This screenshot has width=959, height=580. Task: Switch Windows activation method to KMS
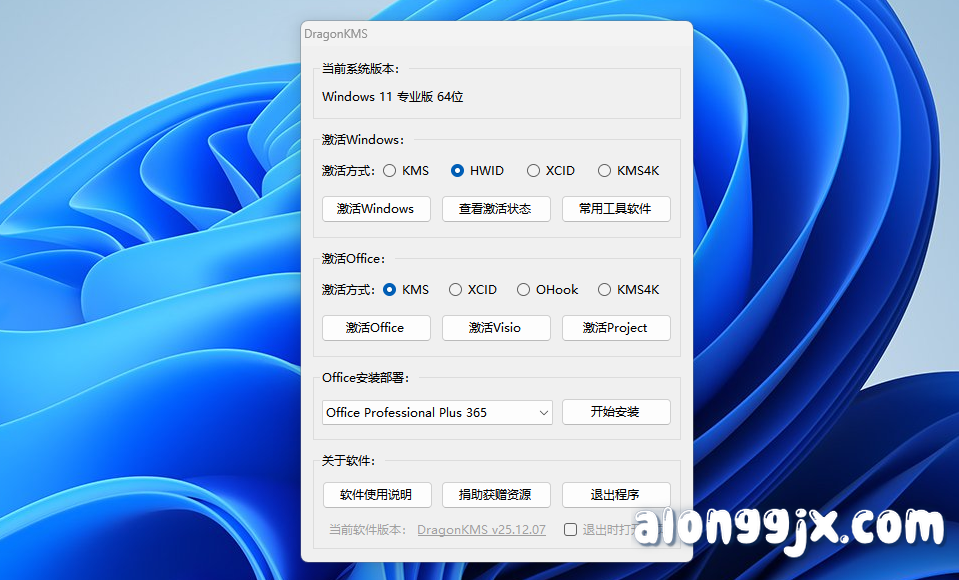tap(388, 170)
